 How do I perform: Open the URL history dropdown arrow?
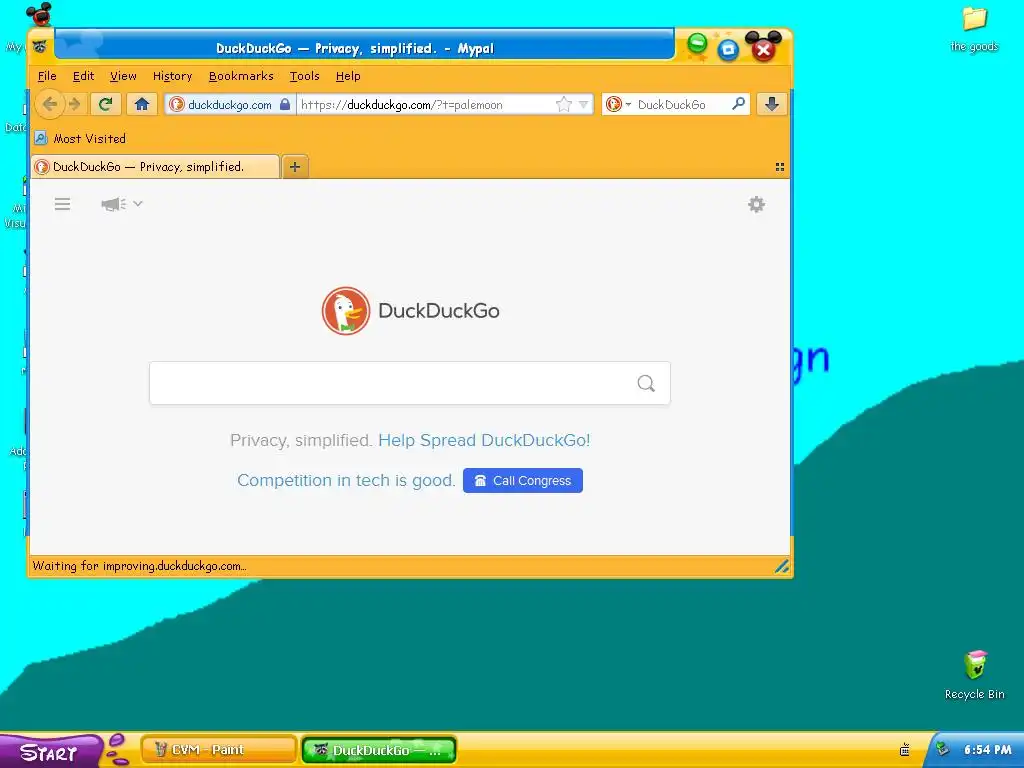coord(584,104)
